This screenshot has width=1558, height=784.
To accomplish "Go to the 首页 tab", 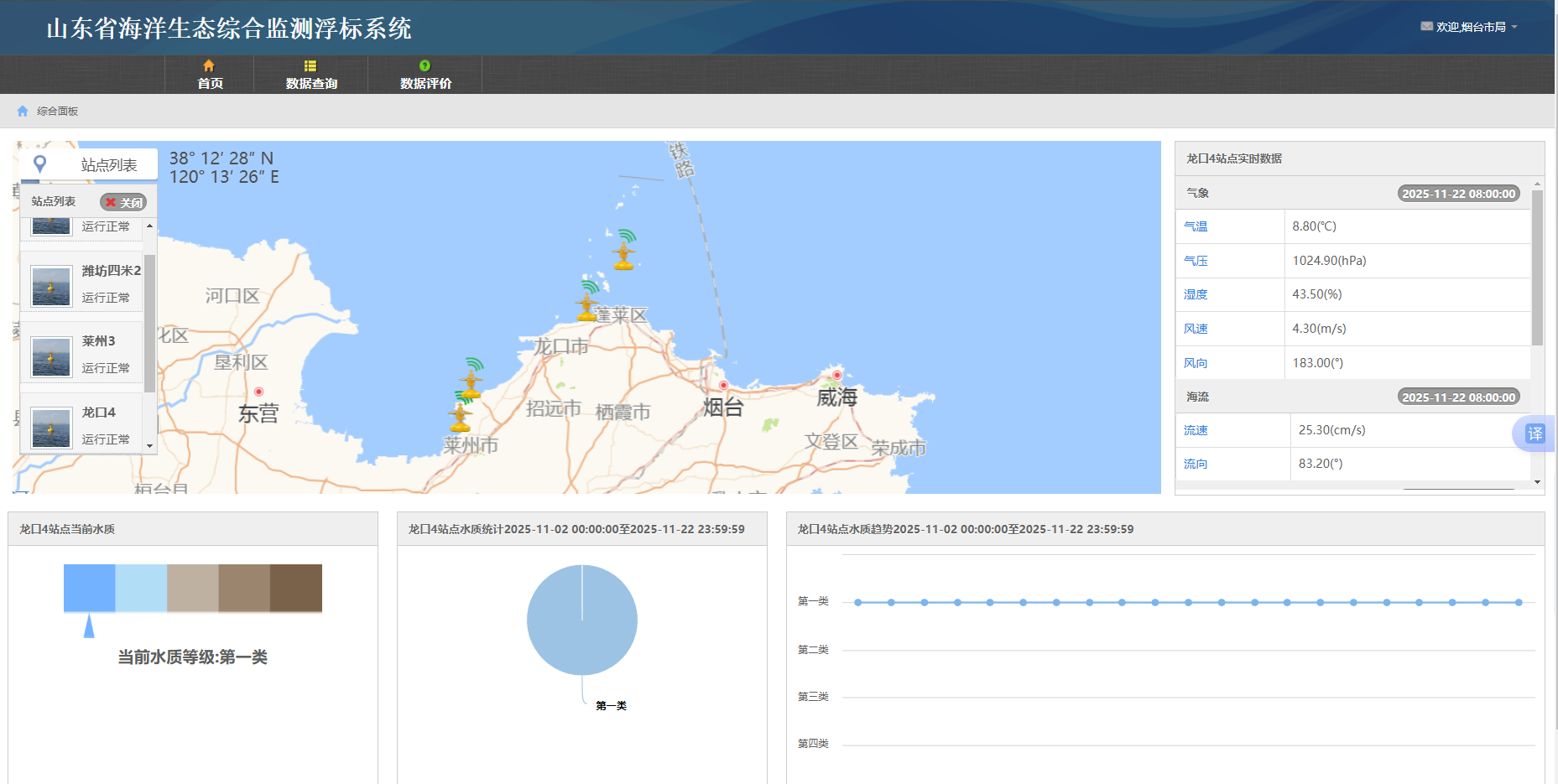I will tap(210, 75).
